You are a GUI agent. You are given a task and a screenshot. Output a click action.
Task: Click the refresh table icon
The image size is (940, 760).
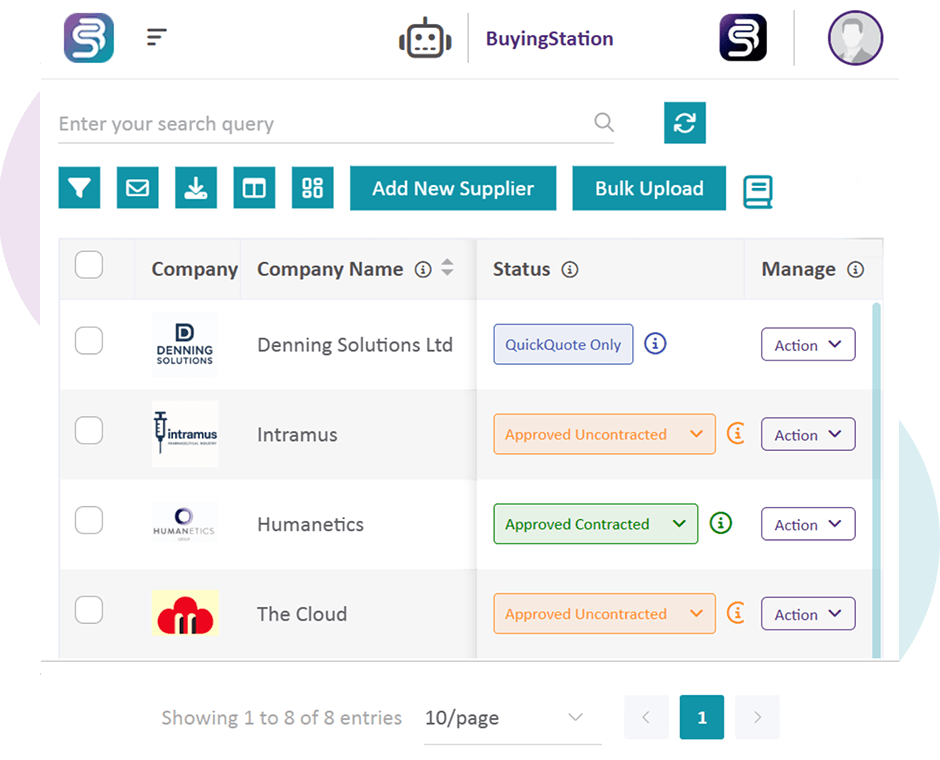coord(685,123)
